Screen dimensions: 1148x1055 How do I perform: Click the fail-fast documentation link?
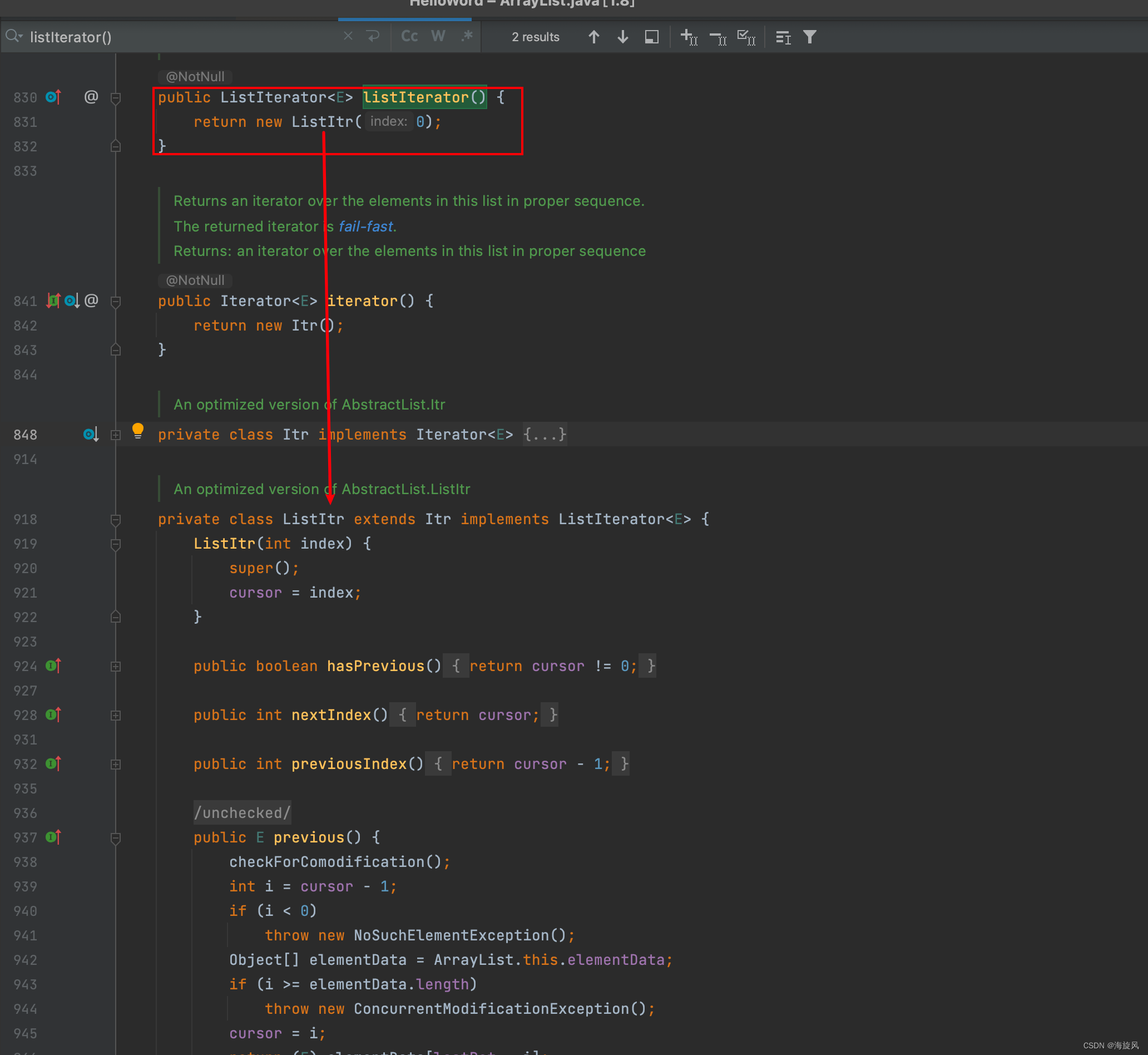(366, 226)
